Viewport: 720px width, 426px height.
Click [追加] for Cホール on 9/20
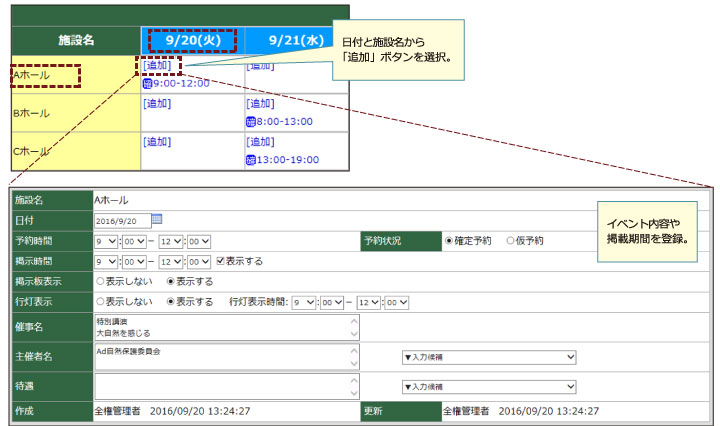157,141
